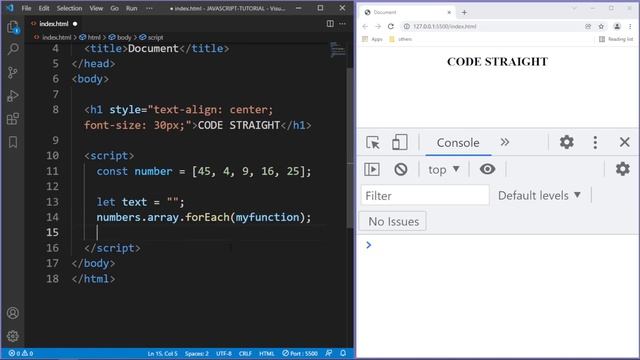The image size is (640, 360).
Task: Open the Reading list
Action: (616, 39)
